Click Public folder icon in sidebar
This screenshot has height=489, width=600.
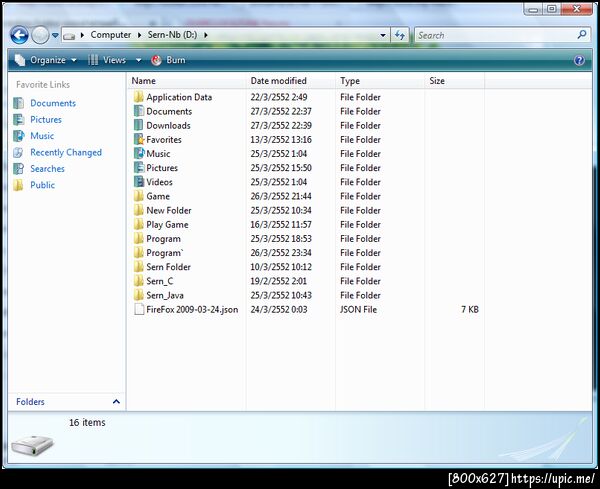(18, 185)
